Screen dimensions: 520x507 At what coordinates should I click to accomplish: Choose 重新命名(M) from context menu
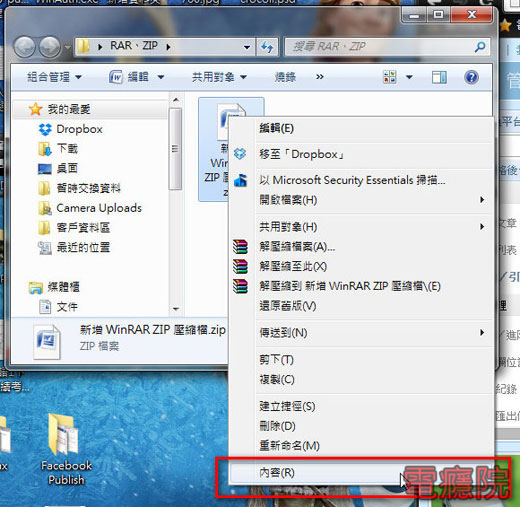361,446
